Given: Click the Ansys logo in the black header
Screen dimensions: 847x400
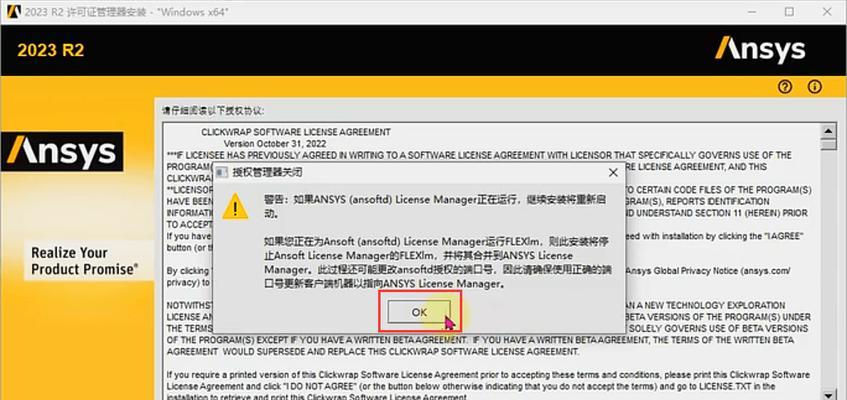Looking at the screenshot, I should (760, 50).
